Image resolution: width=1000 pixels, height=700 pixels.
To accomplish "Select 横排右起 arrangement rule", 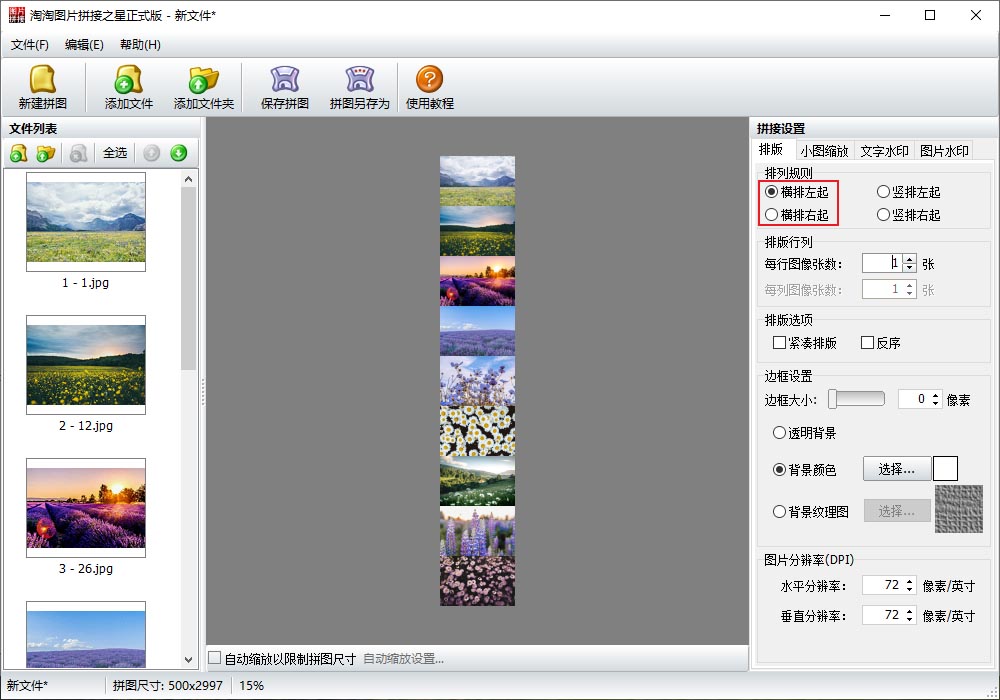I will coord(797,215).
